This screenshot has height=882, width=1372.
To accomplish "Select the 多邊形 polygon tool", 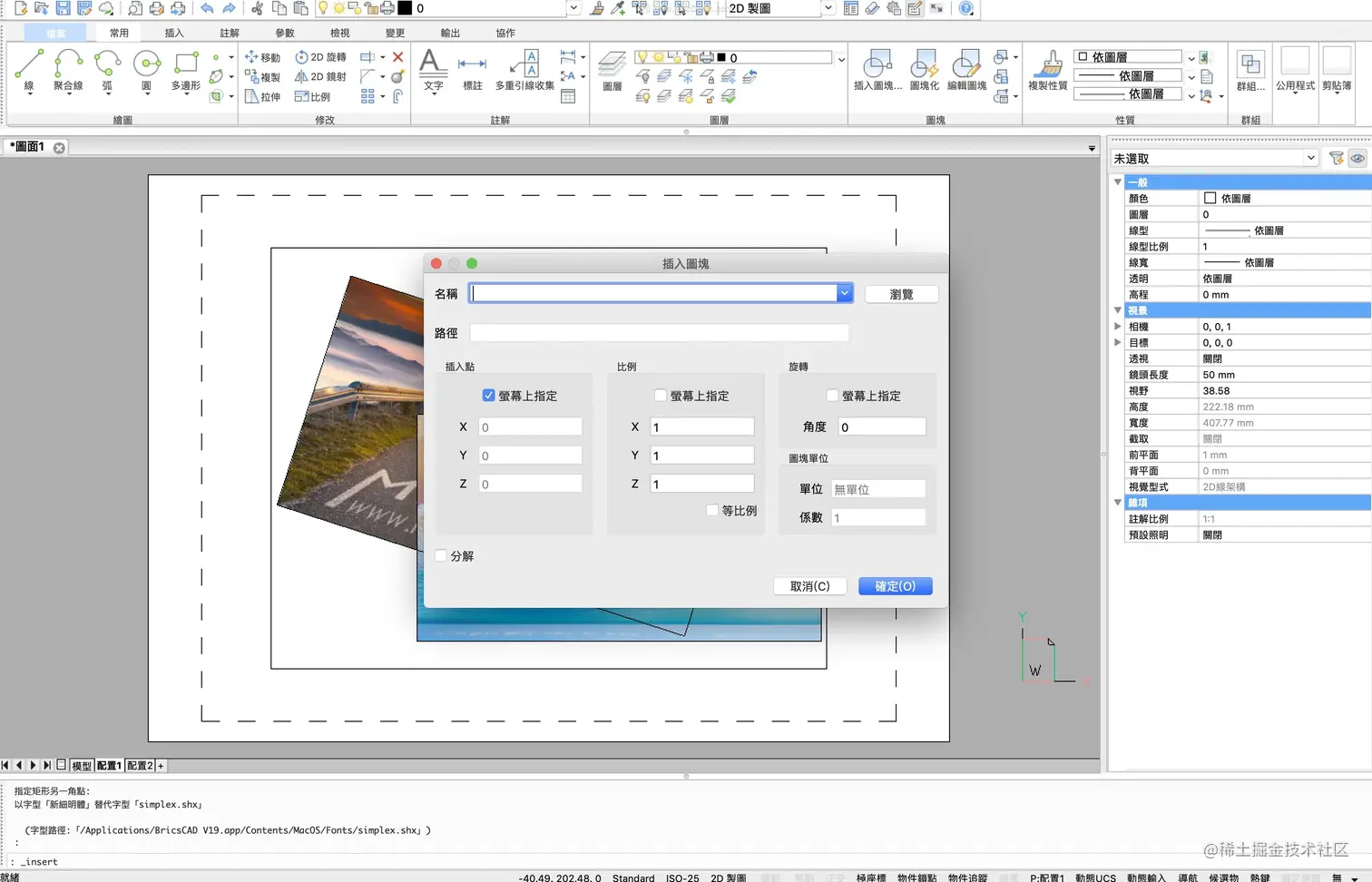I will 186,71.
